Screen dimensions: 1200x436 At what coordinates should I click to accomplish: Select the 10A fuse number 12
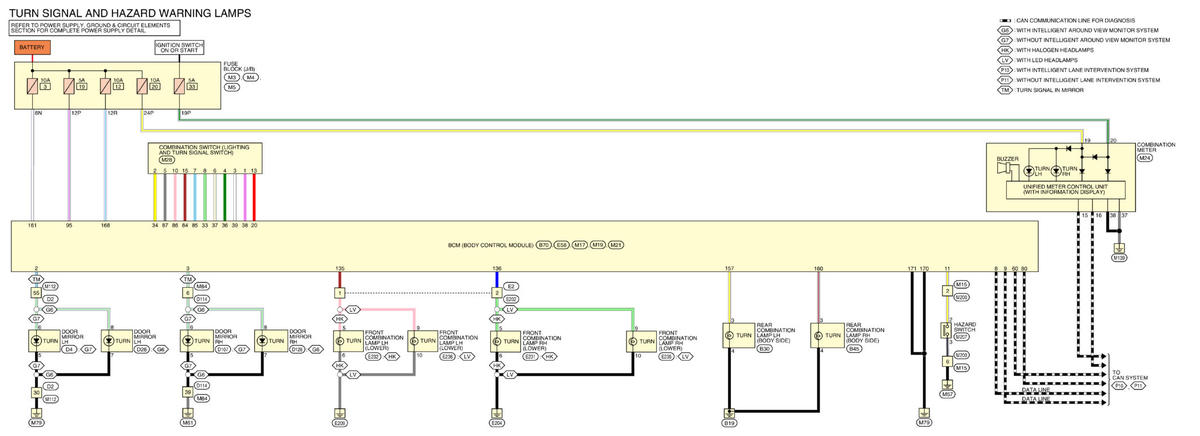tap(106, 86)
